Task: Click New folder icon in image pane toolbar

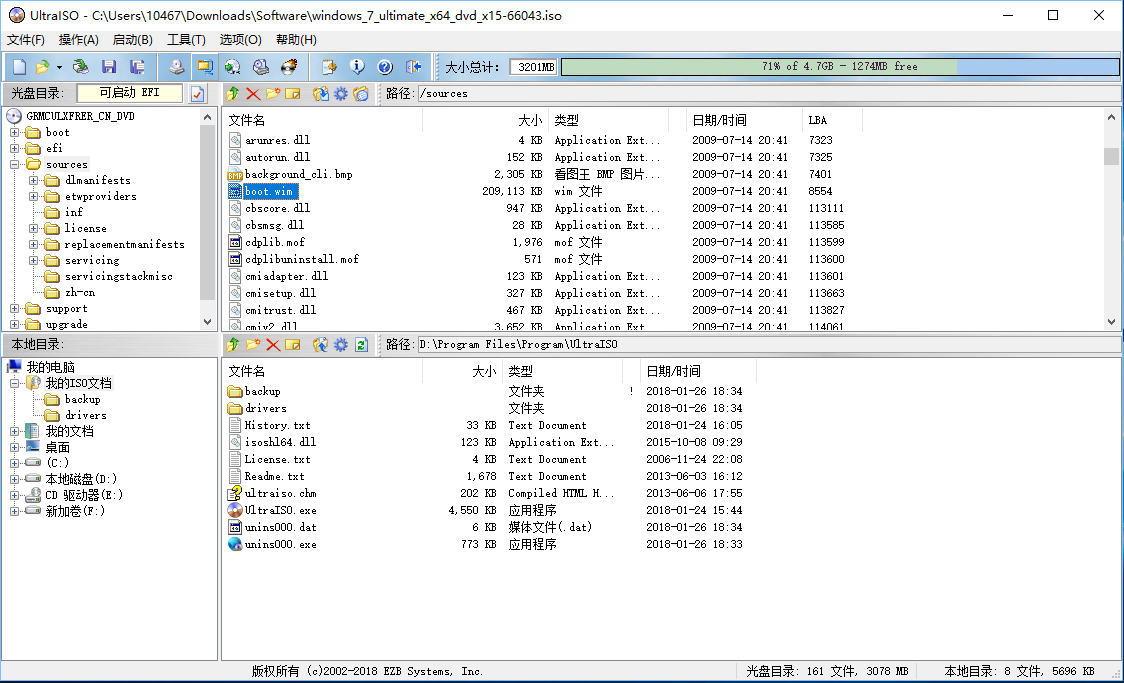Action: (x=273, y=94)
